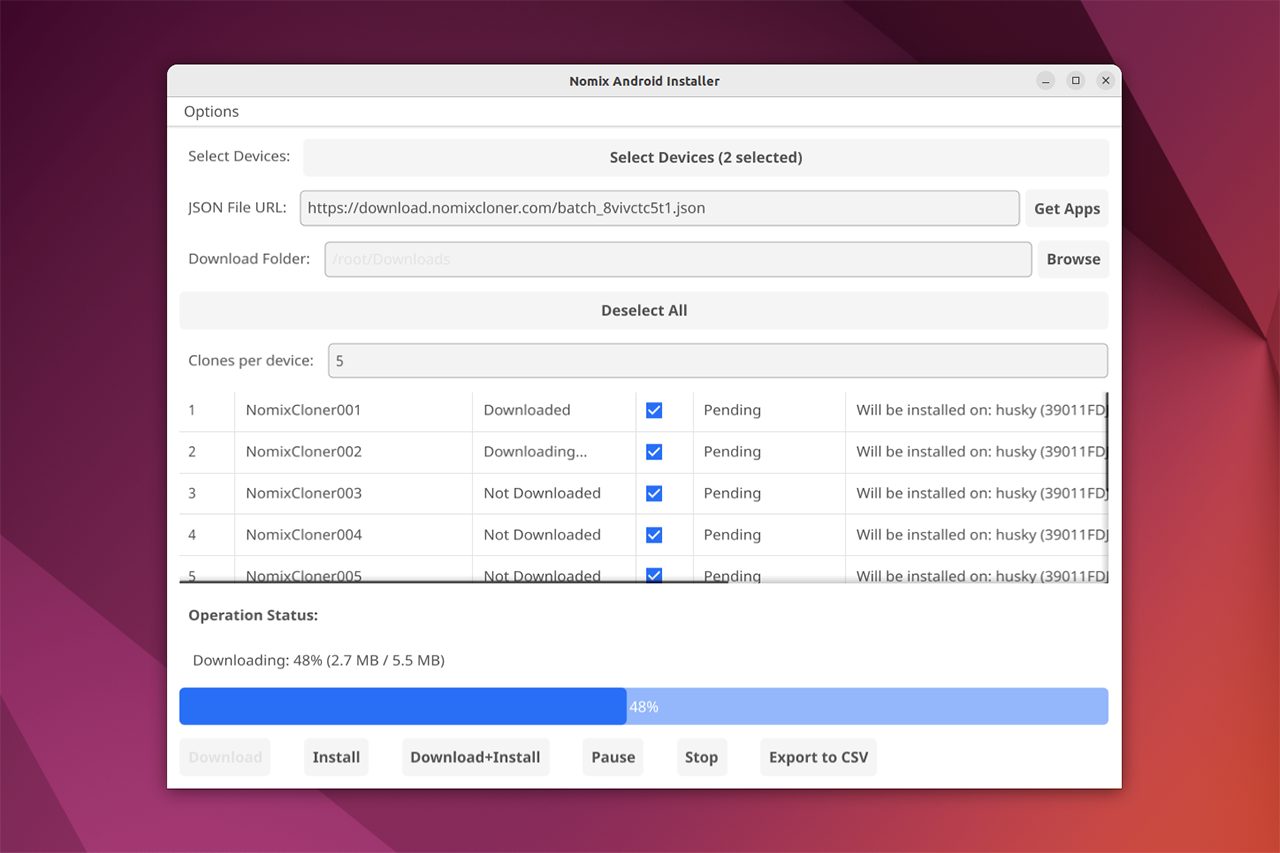Toggle the NomixCloner004 checkbox
The width and height of the screenshot is (1280, 853).
pyautogui.click(x=654, y=535)
